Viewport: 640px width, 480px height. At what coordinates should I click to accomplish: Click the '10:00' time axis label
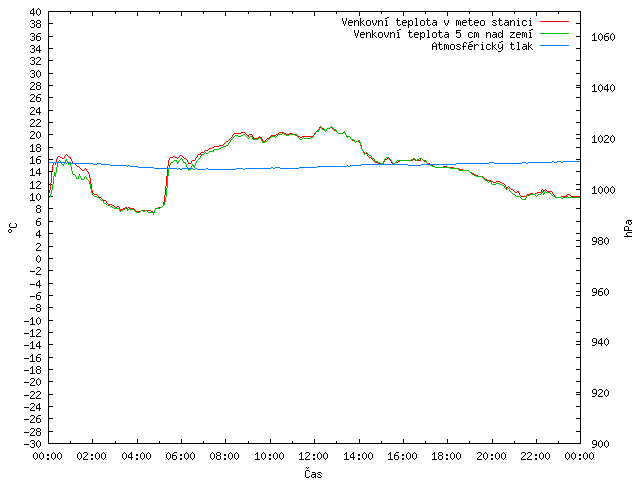click(x=269, y=456)
